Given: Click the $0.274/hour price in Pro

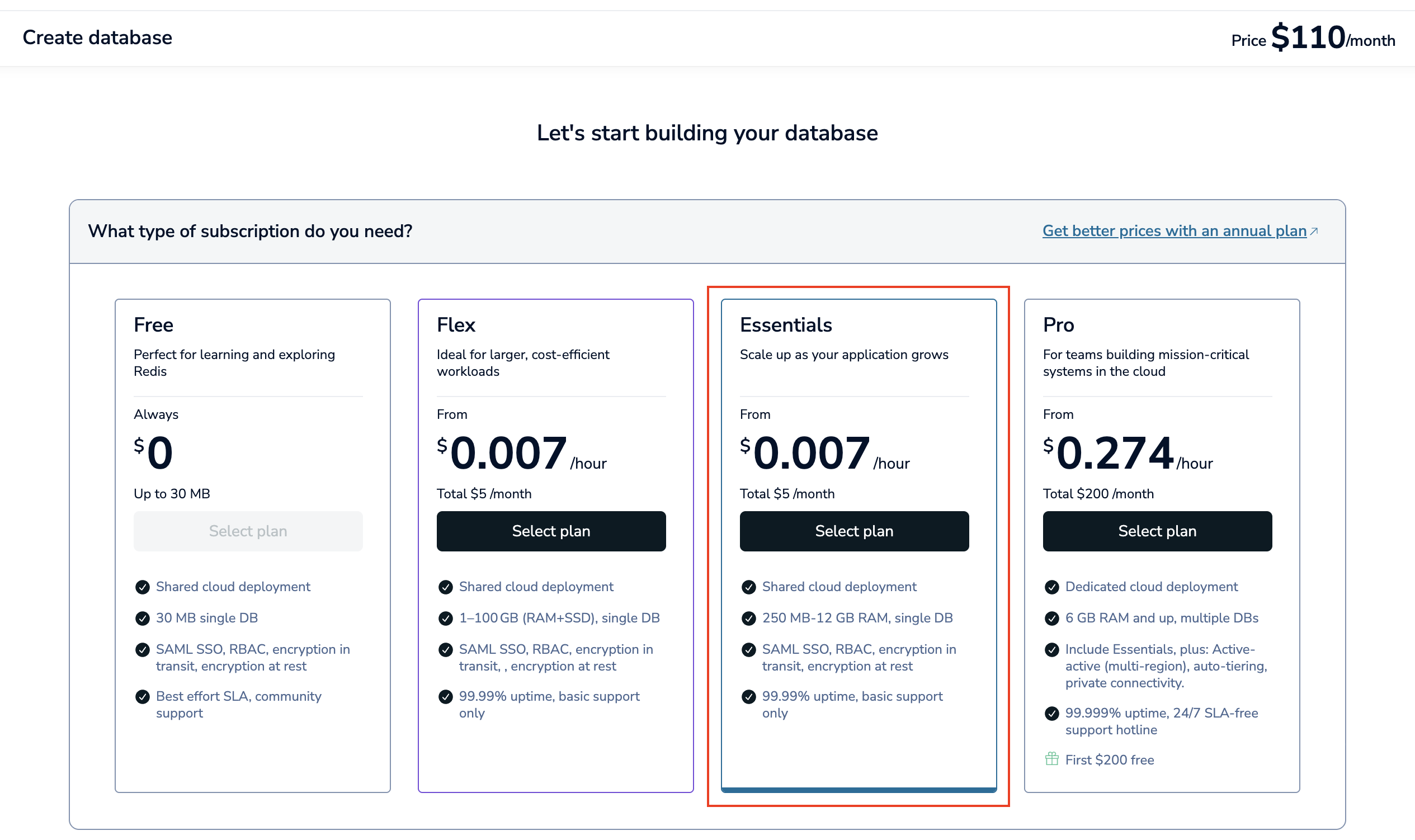Looking at the screenshot, I should pyautogui.click(x=1128, y=453).
